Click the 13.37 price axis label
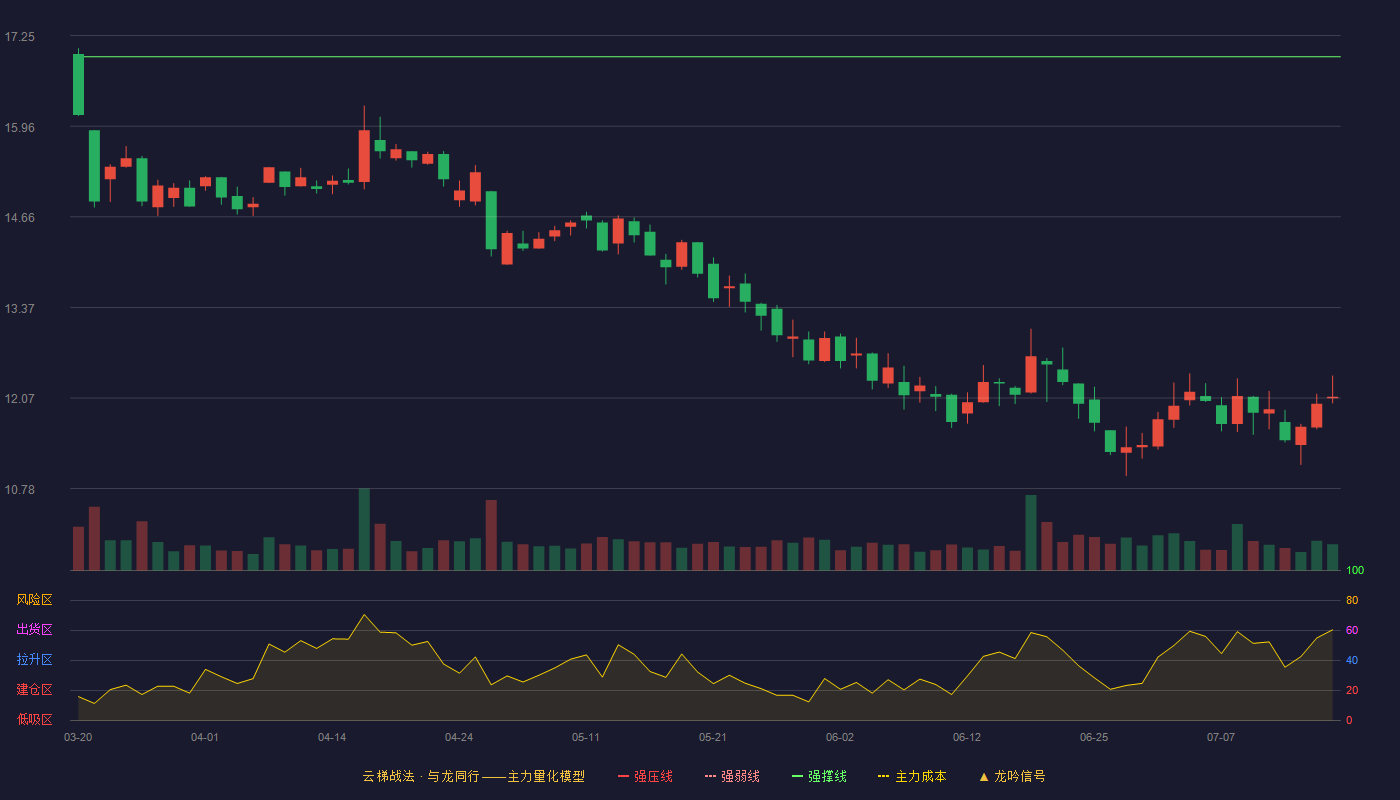The width and height of the screenshot is (1400, 800). [x=19, y=308]
